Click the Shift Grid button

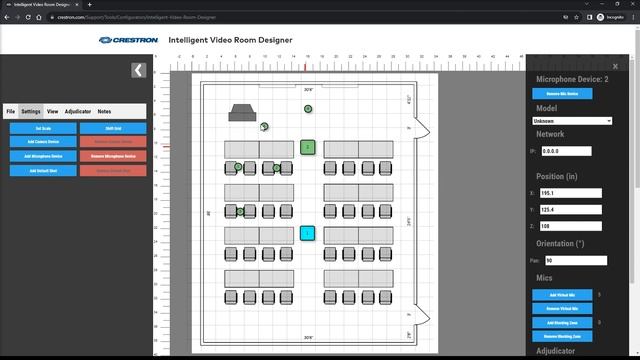click(x=113, y=128)
